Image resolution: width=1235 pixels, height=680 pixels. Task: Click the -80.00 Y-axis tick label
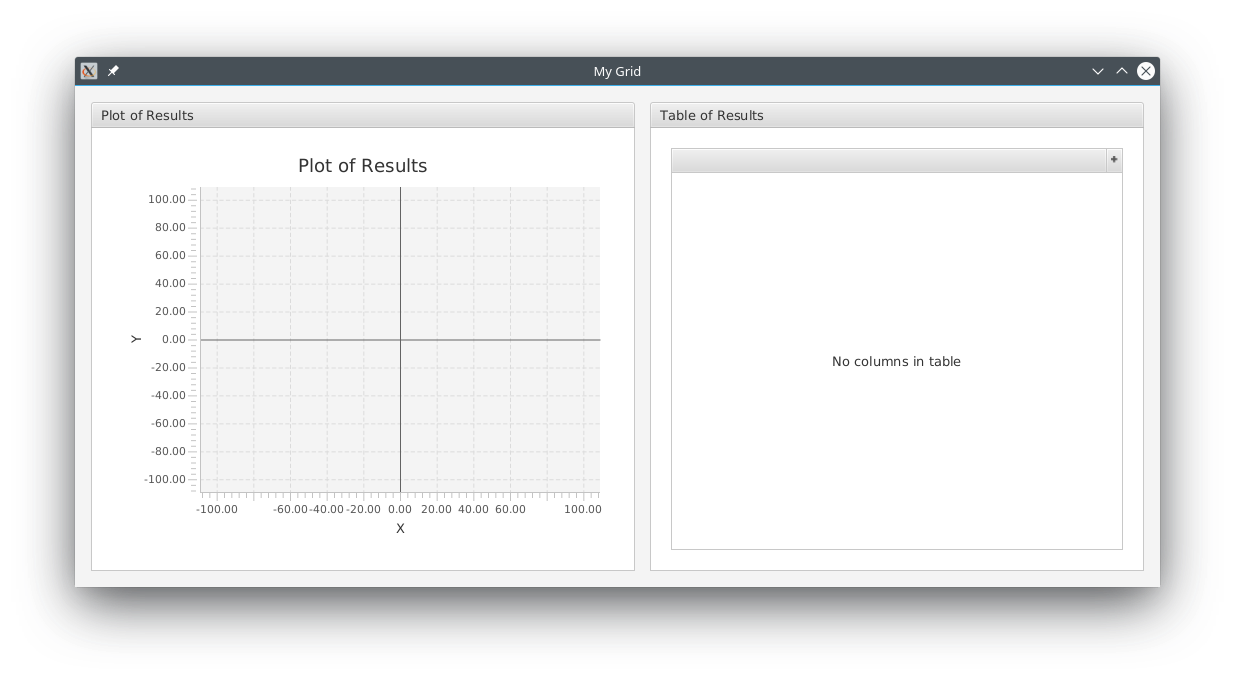tap(168, 451)
